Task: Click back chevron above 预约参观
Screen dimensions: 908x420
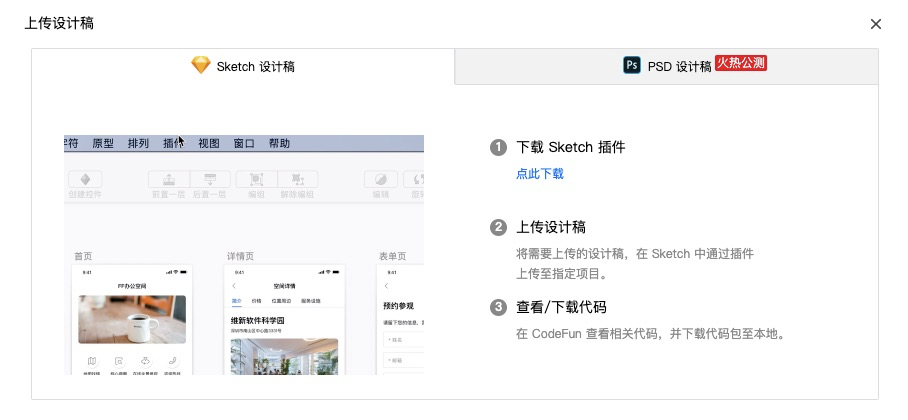Action: [386, 286]
